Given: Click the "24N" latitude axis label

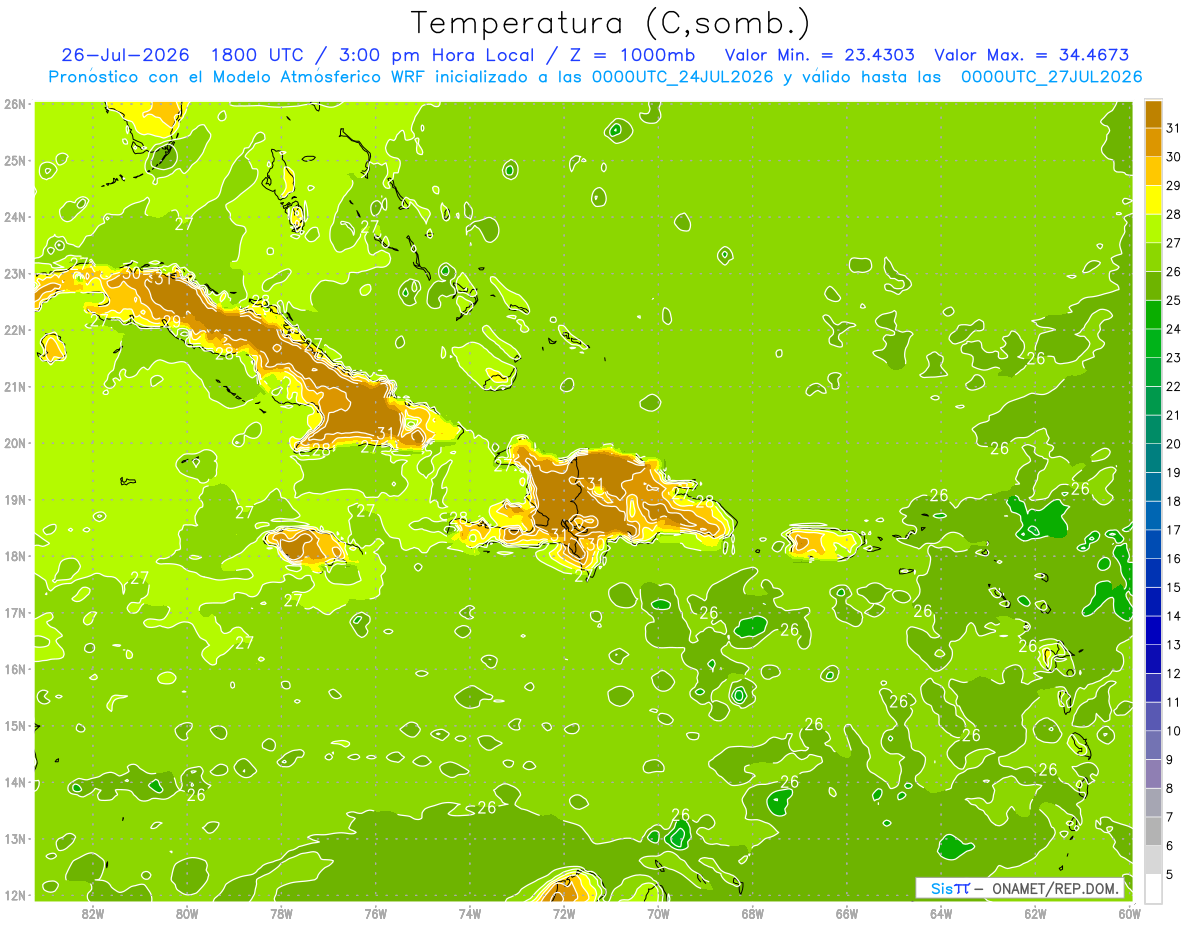Looking at the screenshot, I should tap(15, 217).
